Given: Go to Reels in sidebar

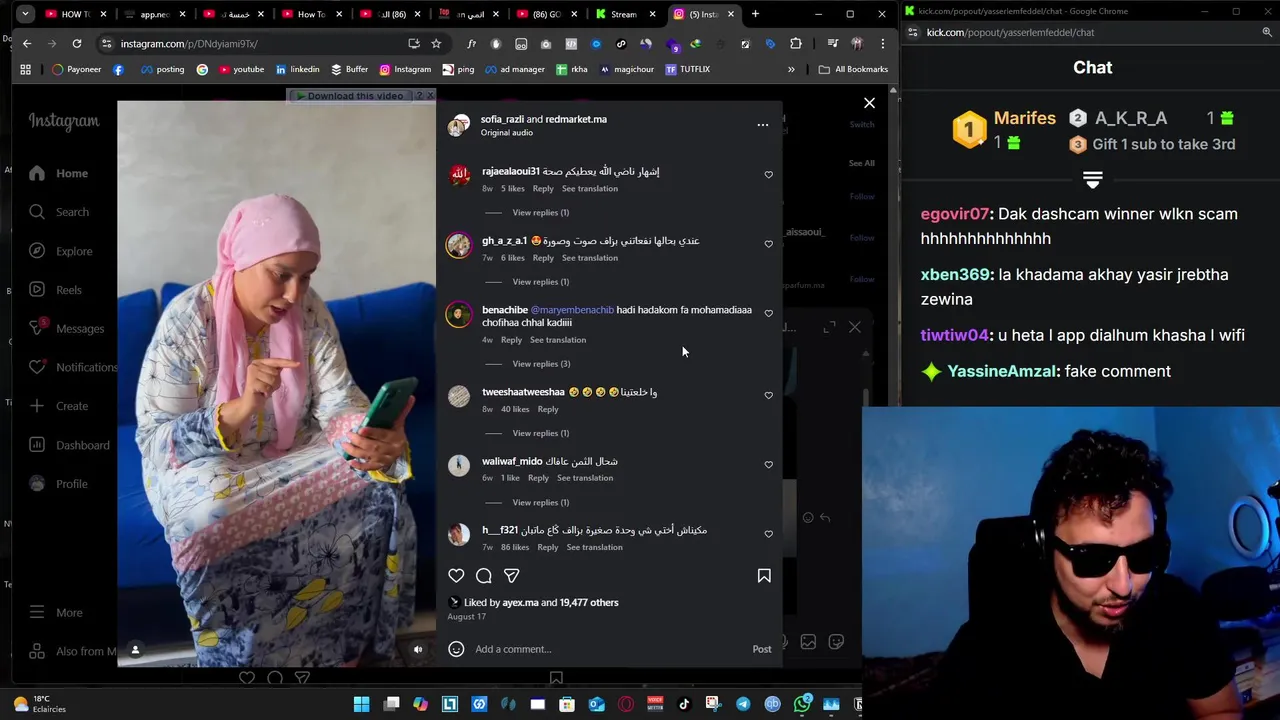Looking at the screenshot, I should pyautogui.click(x=55, y=290).
